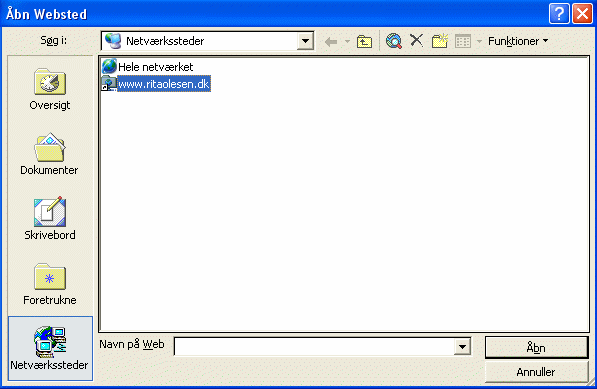Select www.ritaolesen.dk entry
Screen dimensions: 597x389
(164, 84)
